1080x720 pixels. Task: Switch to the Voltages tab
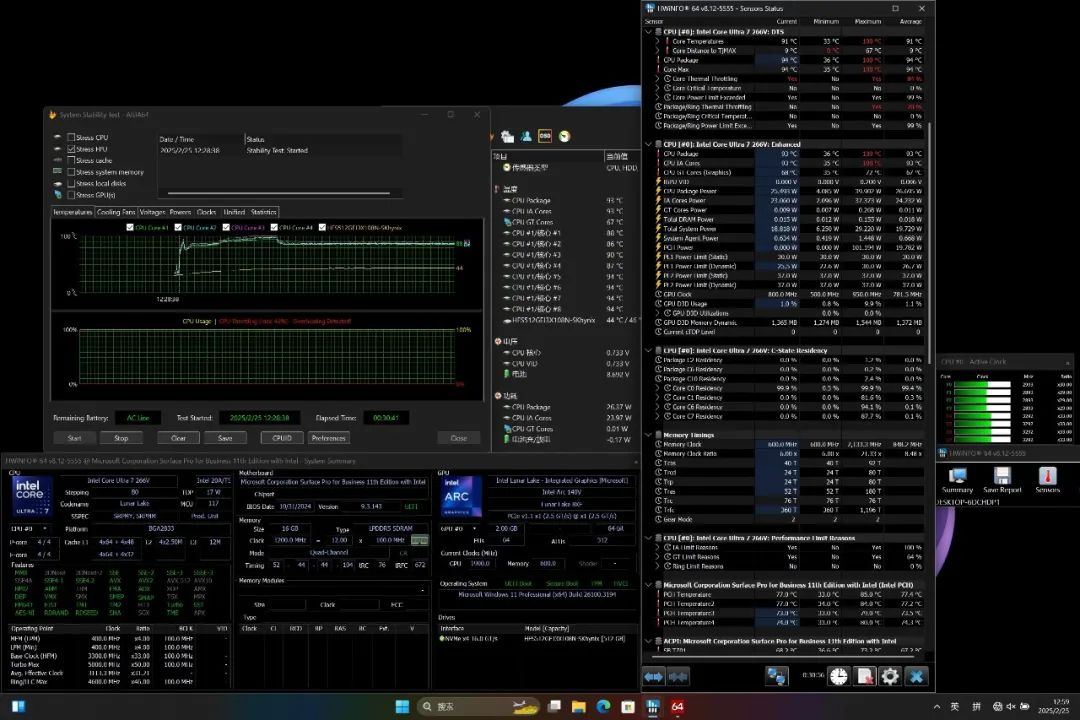pyautogui.click(x=152, y=212)
